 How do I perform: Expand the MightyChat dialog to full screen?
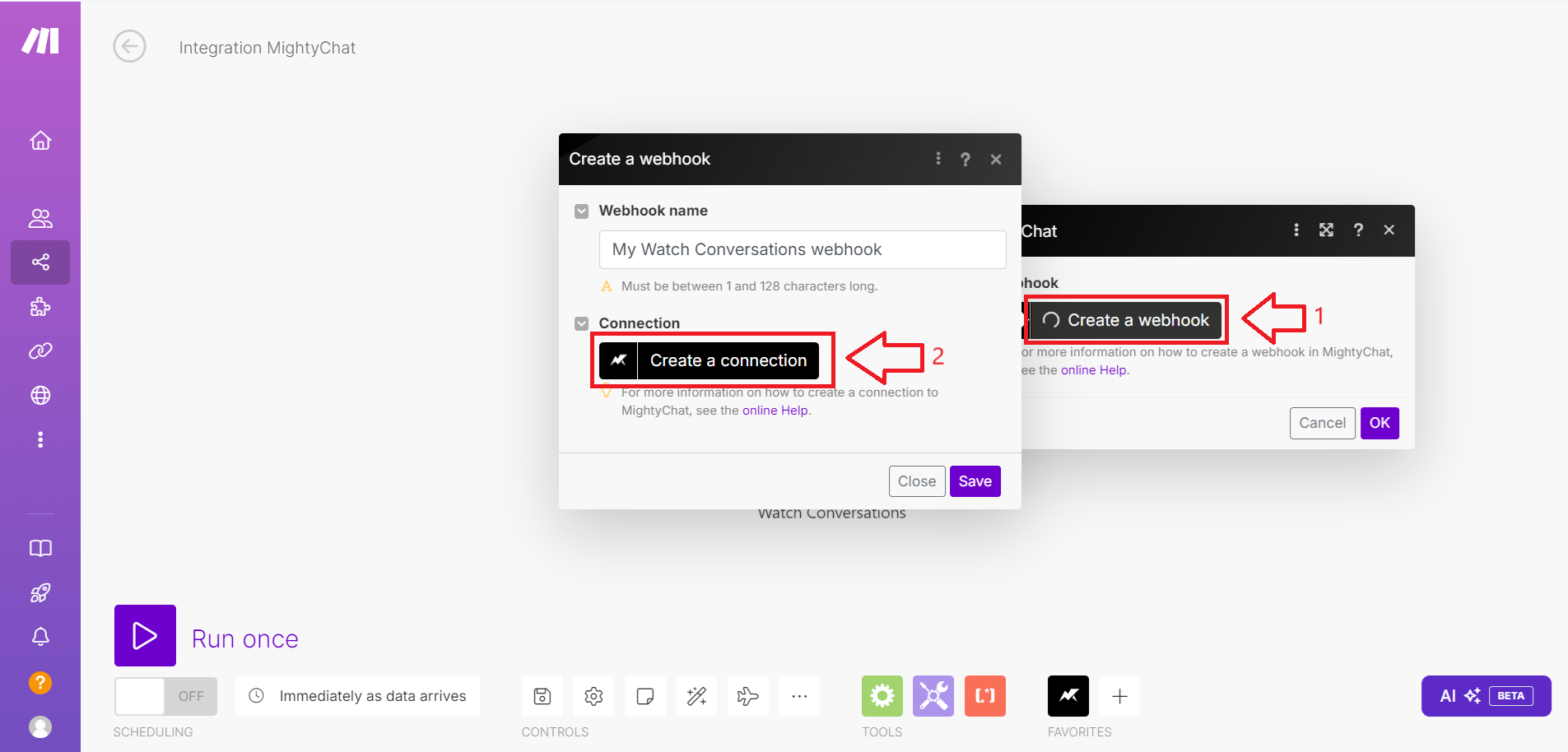1326,230
